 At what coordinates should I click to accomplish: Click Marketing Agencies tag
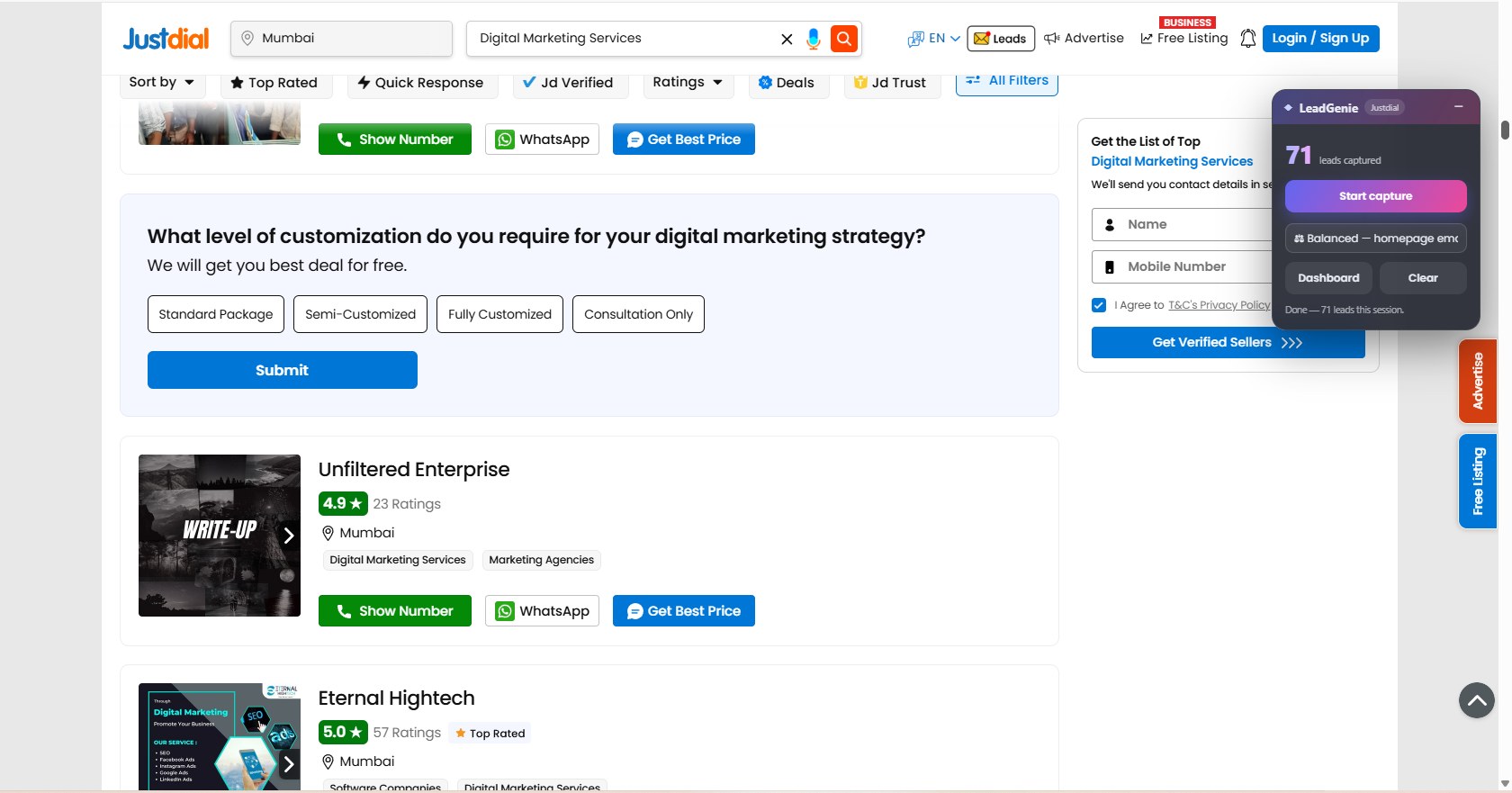point(542,560)
